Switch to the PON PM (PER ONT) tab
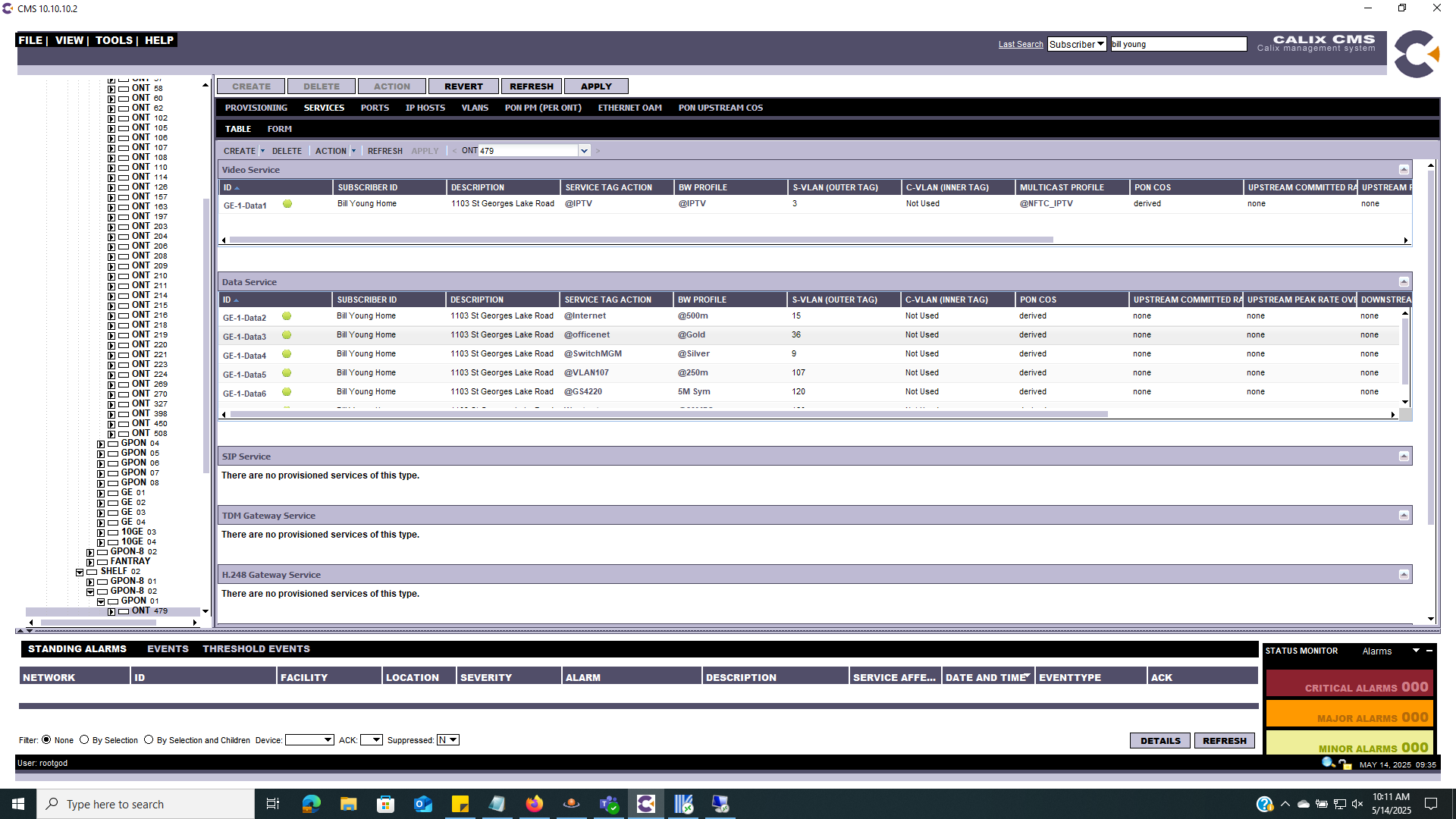The height and width of the screenshot is (819, 1456). 543,108
